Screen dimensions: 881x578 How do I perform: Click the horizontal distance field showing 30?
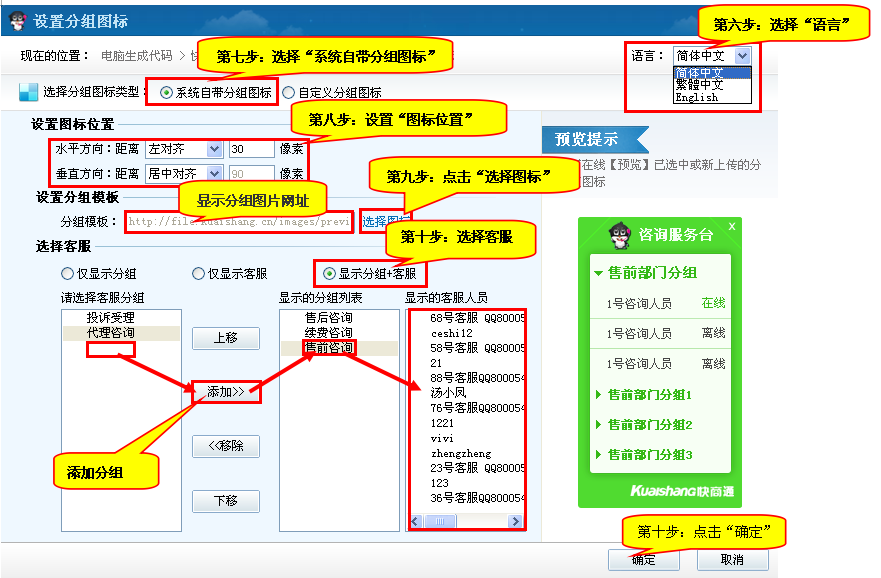point(250,149)
